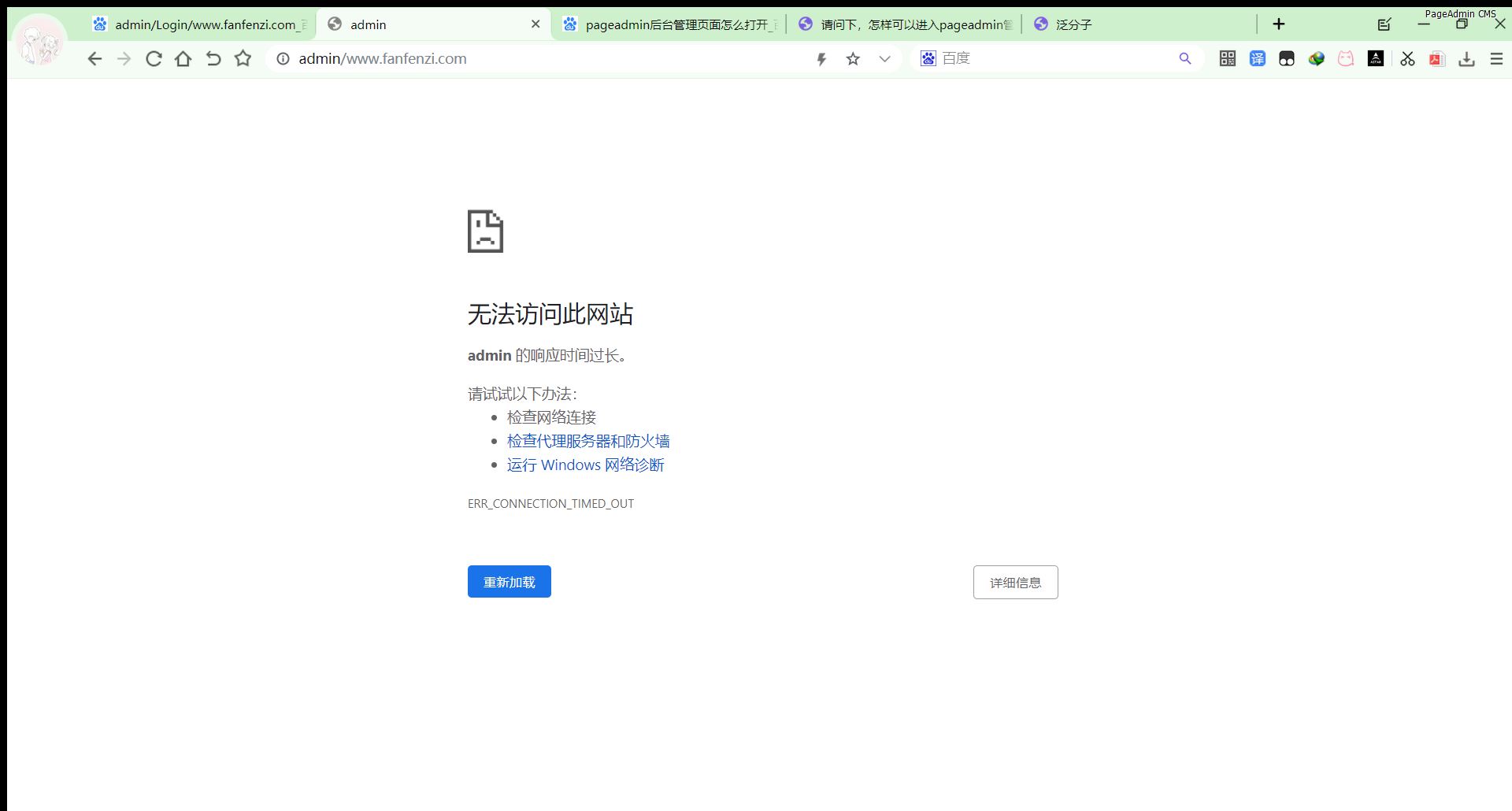1512x811 pixels.
Task: Click inside the 百度 search input field
Action: (1055, 59)
